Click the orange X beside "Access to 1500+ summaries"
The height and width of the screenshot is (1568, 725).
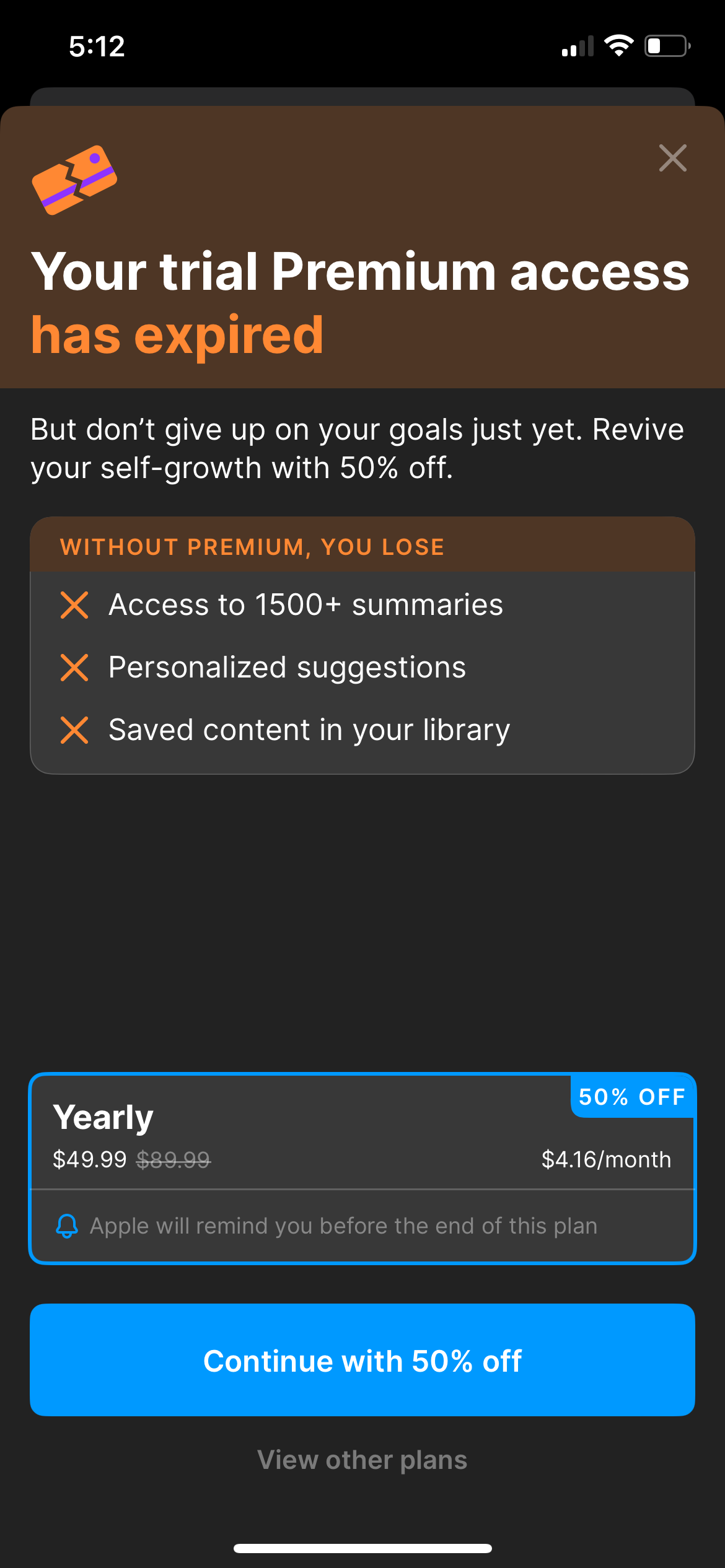pos(74,605)
